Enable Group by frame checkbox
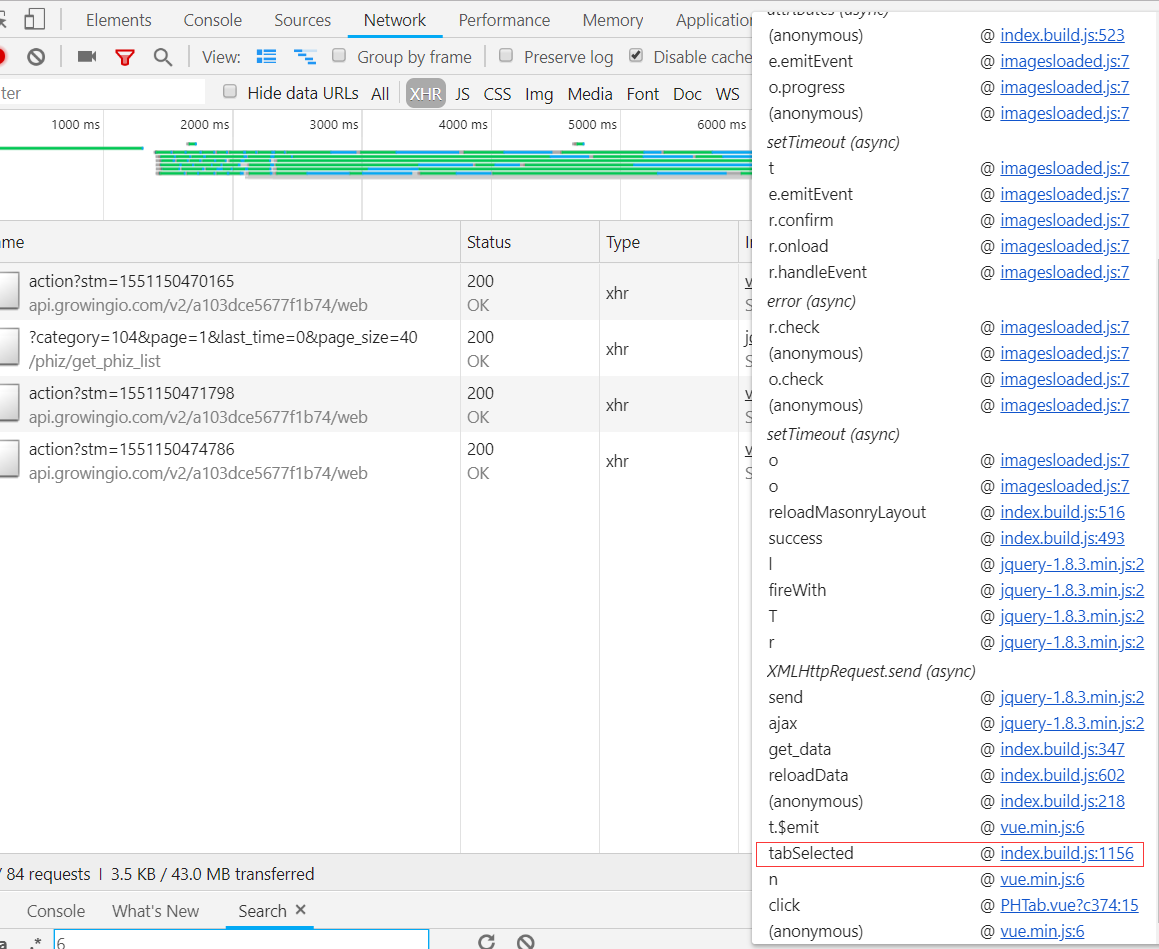1159x949 pixels. (x=339, y=55)
